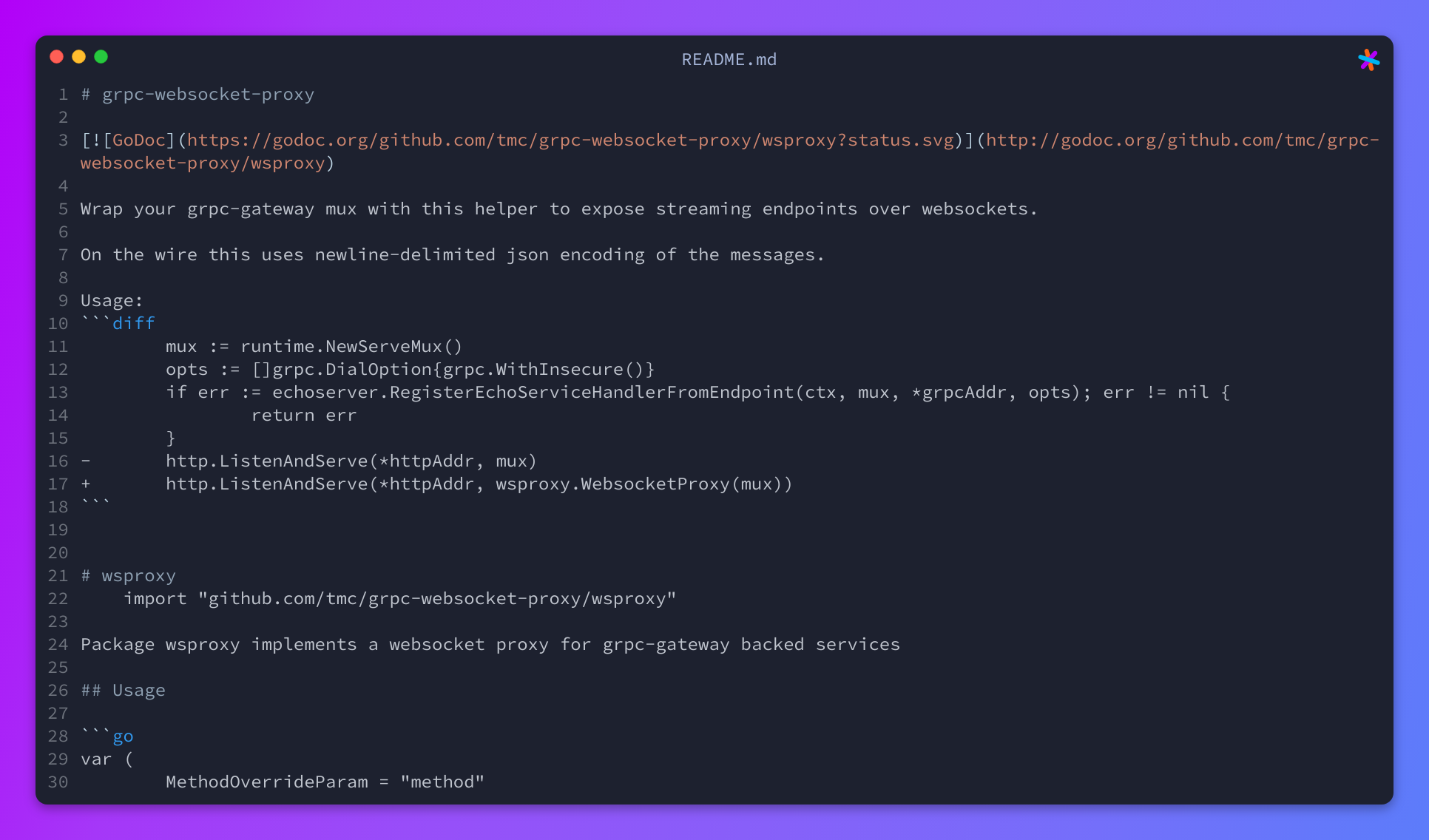Open the http://godoc.org wsproxy link
Image resolution: width=1429 pixels, height=840 pixels.
[730, 152]
